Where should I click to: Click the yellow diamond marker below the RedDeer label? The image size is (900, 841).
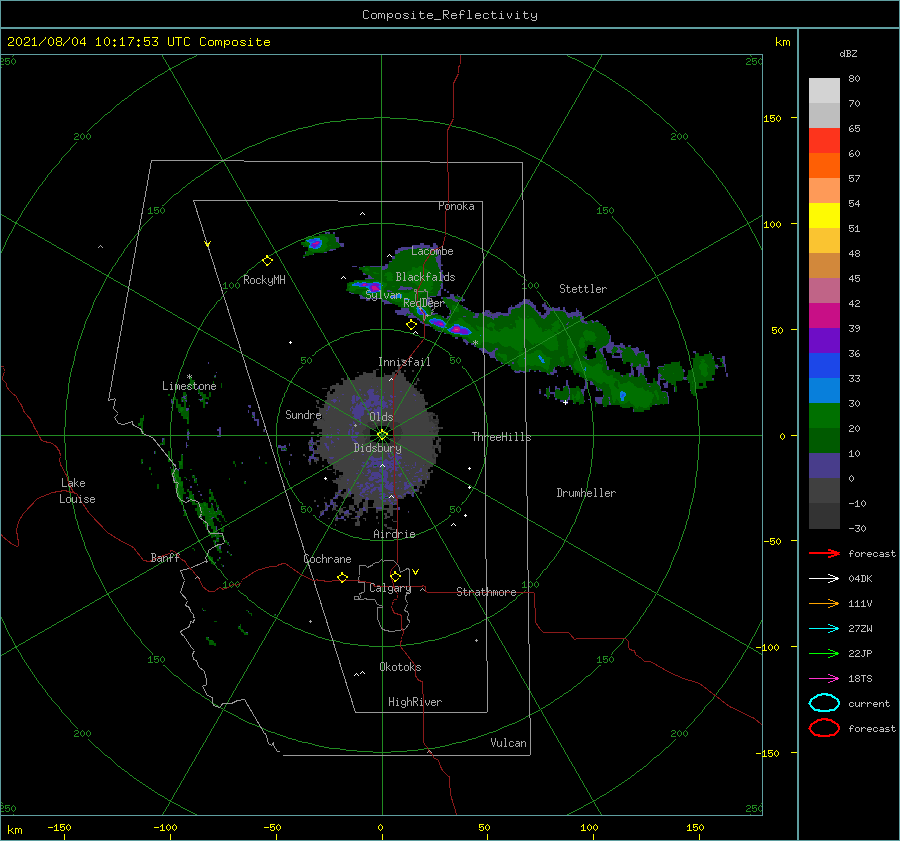412,325
